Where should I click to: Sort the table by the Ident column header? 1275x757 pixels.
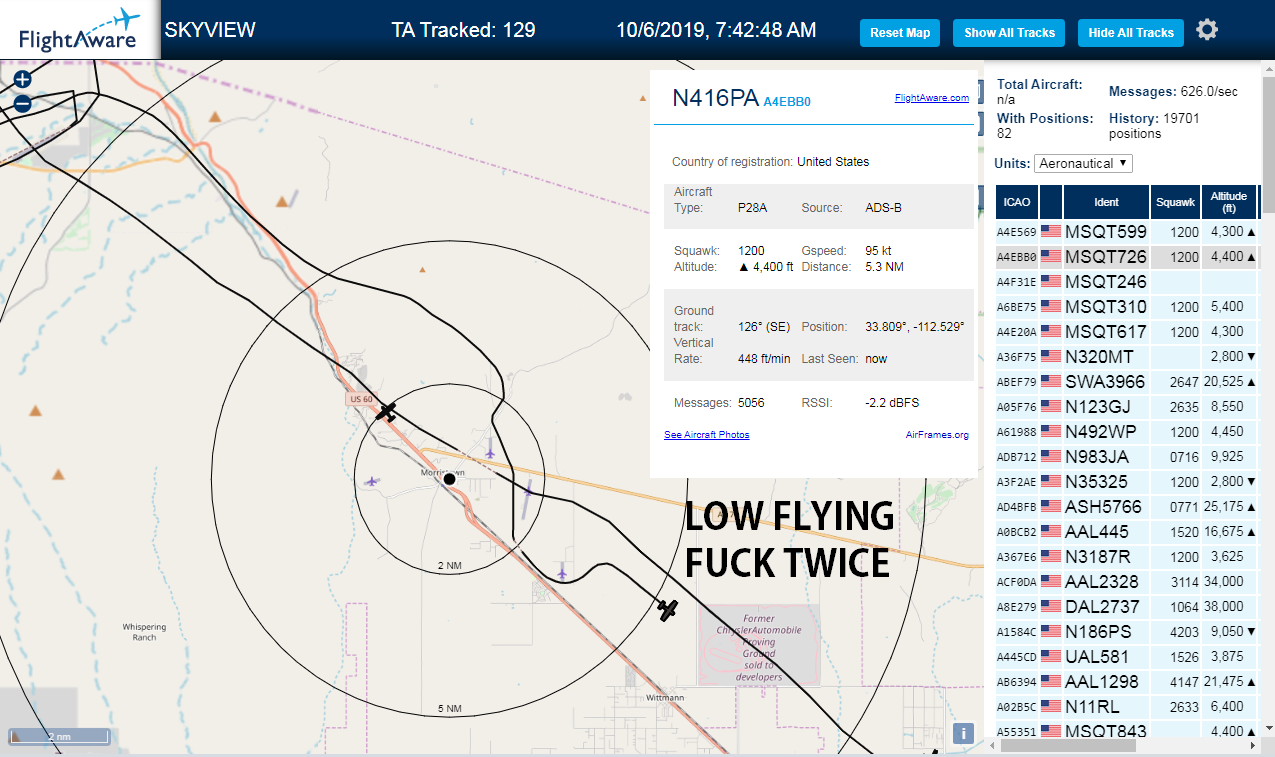coord(1106,201)
